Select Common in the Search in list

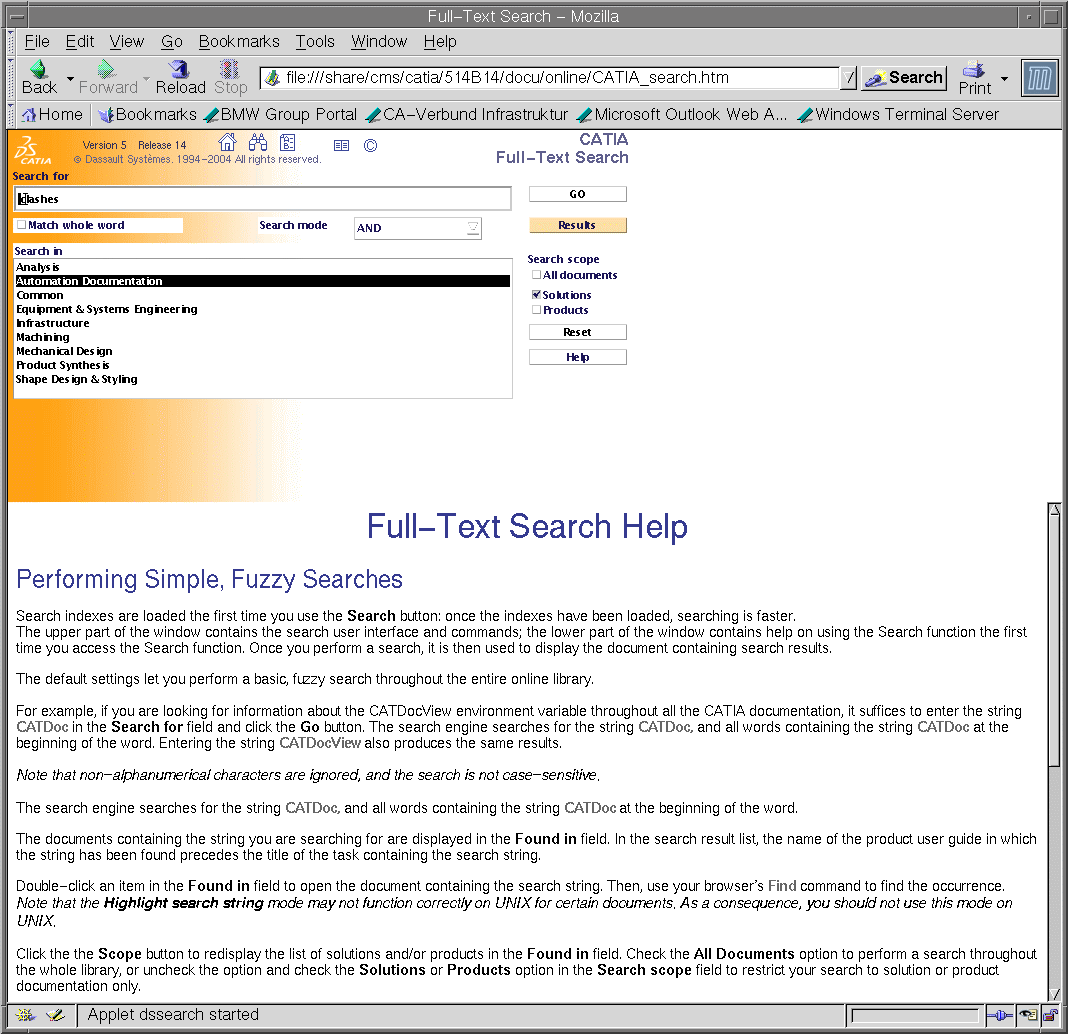point(262,295)
